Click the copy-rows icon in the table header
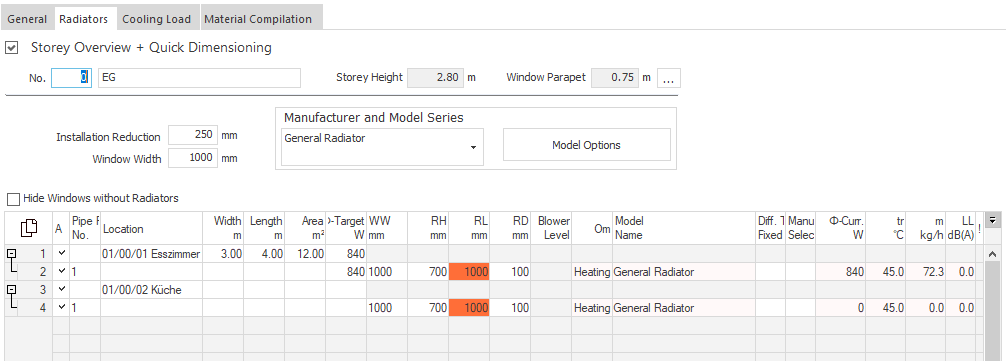The width and height of the screenshot is (1006, 361). 28,228
